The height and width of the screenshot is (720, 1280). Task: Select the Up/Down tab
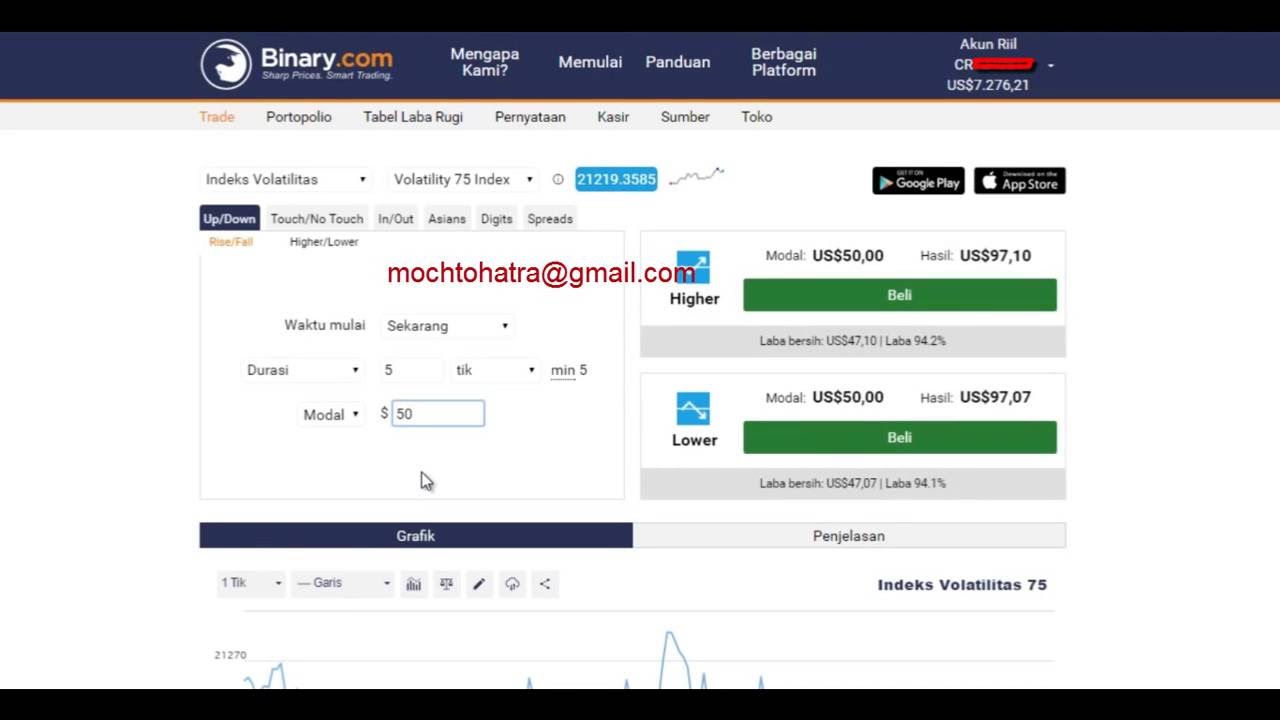229,219
